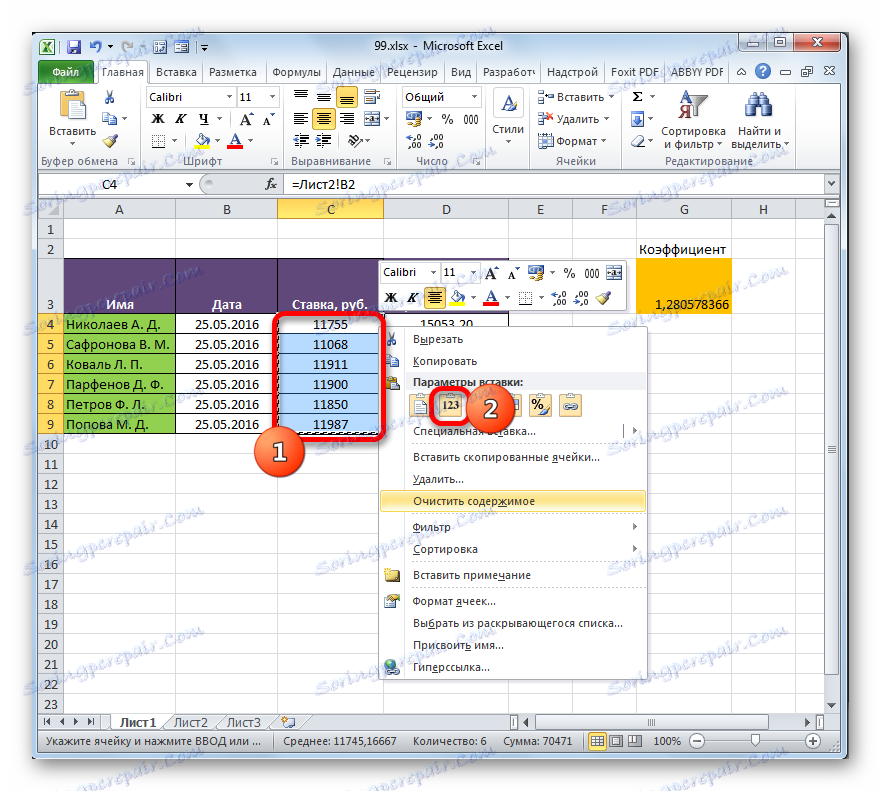Screen dimensions: 881x791
Task: Open the Файл tab
Action: [66, 72]
